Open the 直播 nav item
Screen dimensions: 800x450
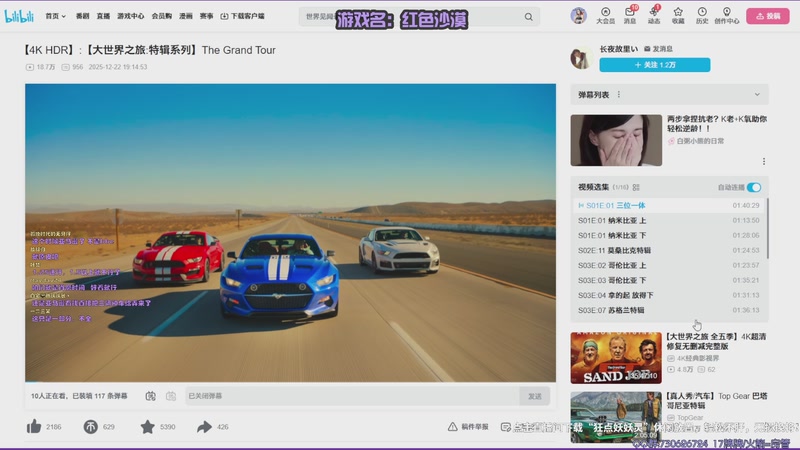(104, 16)
